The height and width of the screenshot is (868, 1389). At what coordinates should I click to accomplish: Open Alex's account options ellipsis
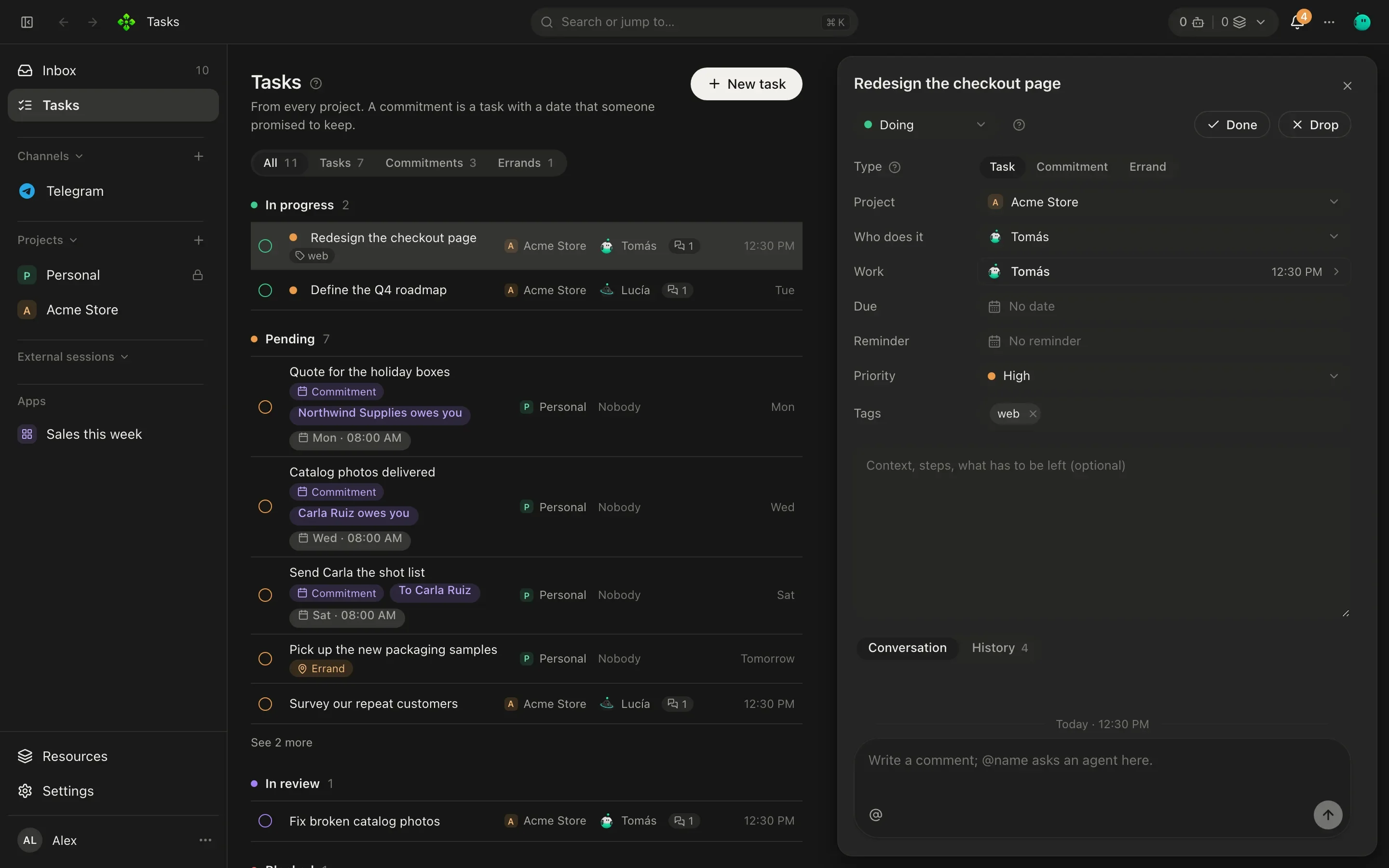[x=205, y=840]
